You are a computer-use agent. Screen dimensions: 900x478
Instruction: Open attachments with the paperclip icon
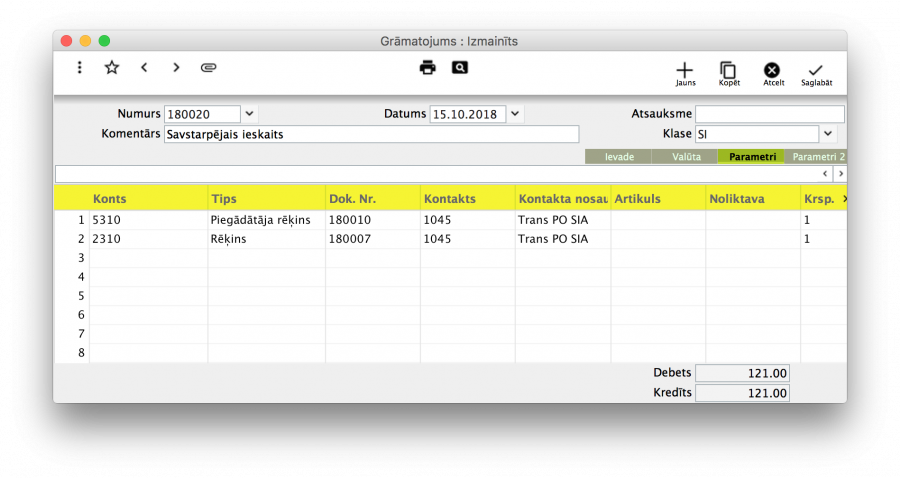point(208,68)
